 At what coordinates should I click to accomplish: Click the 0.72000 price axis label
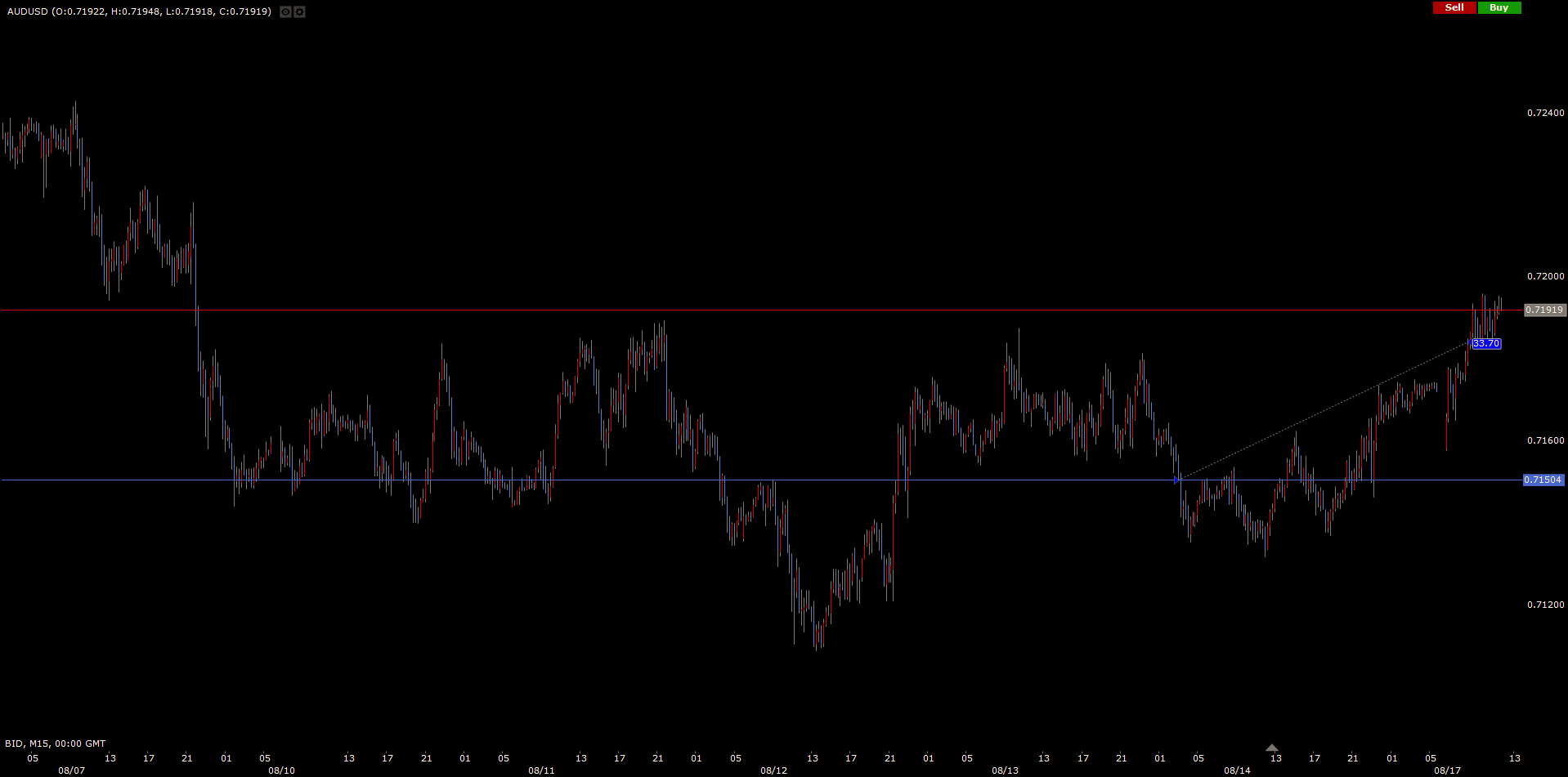click(1545, 276)
